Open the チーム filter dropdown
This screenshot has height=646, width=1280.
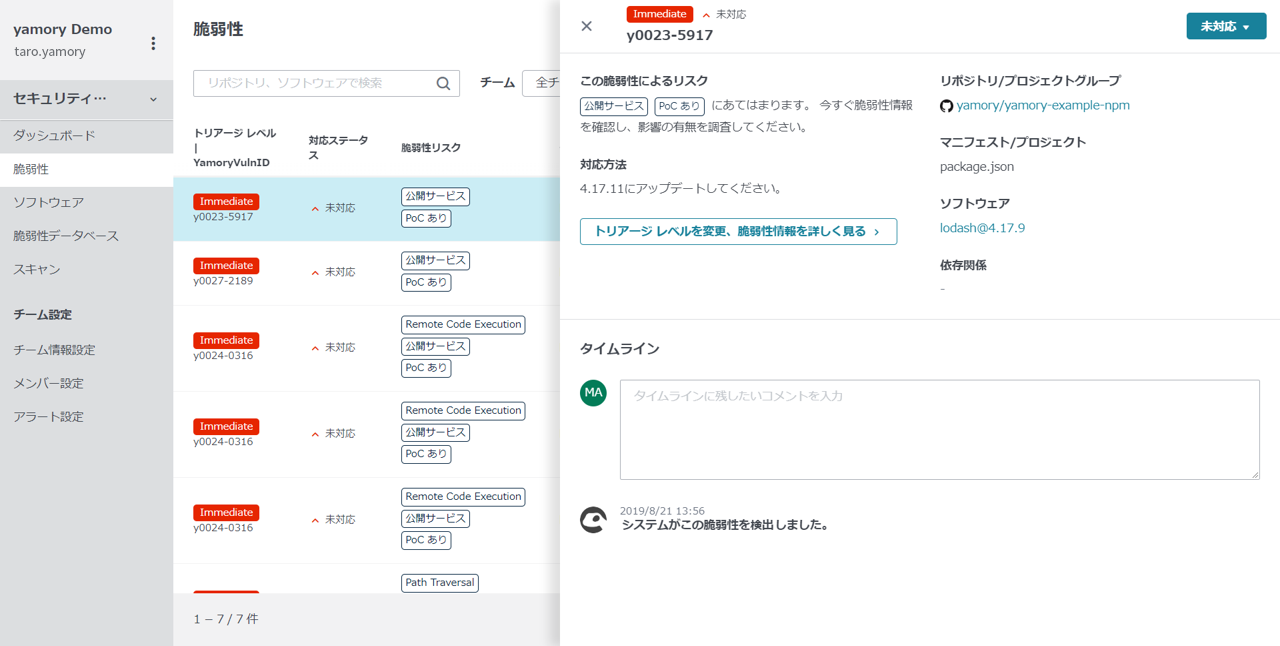[541, 83]
